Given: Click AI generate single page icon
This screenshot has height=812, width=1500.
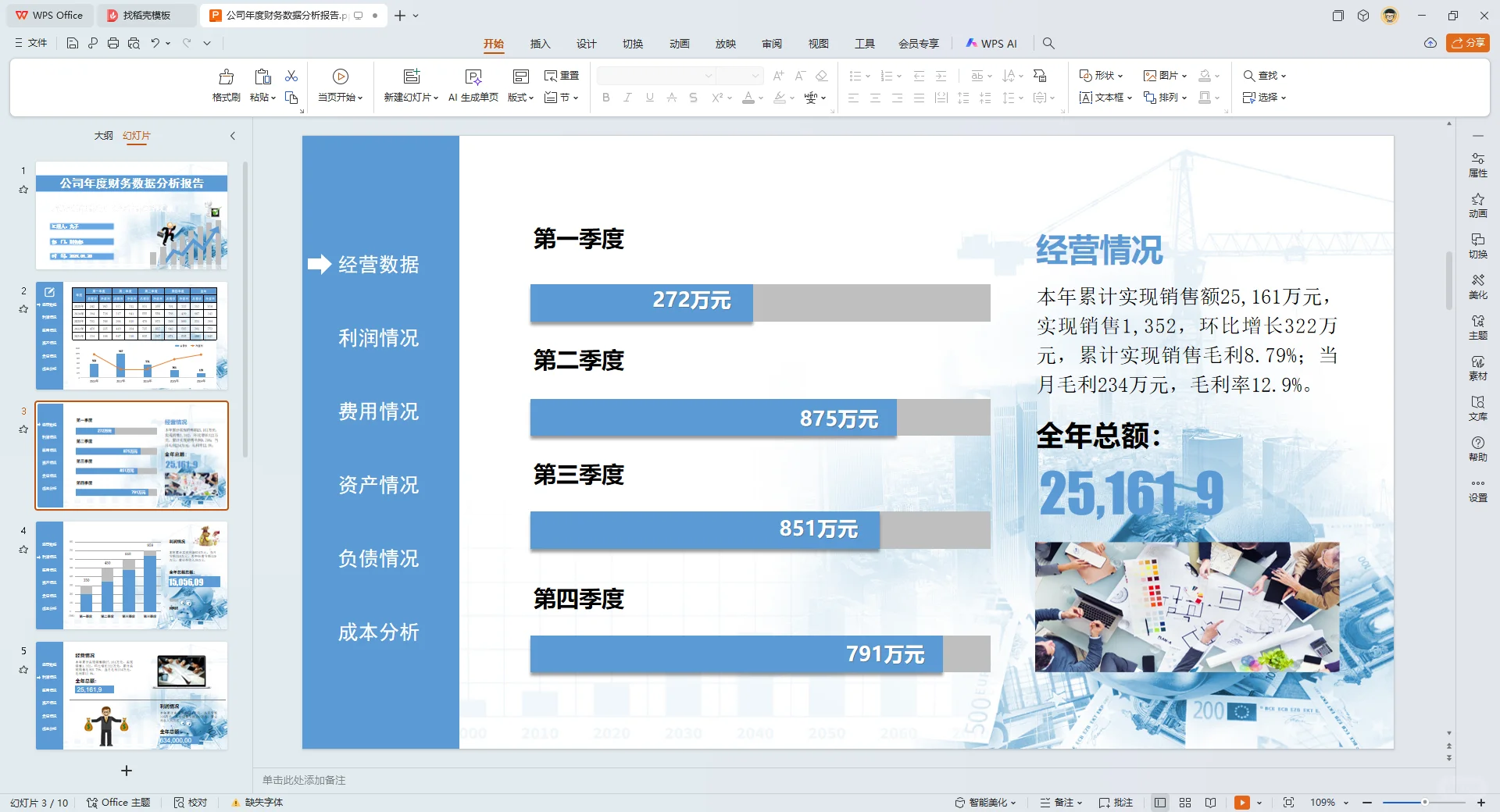Looking at the screenshot, I should click(473, 77).
